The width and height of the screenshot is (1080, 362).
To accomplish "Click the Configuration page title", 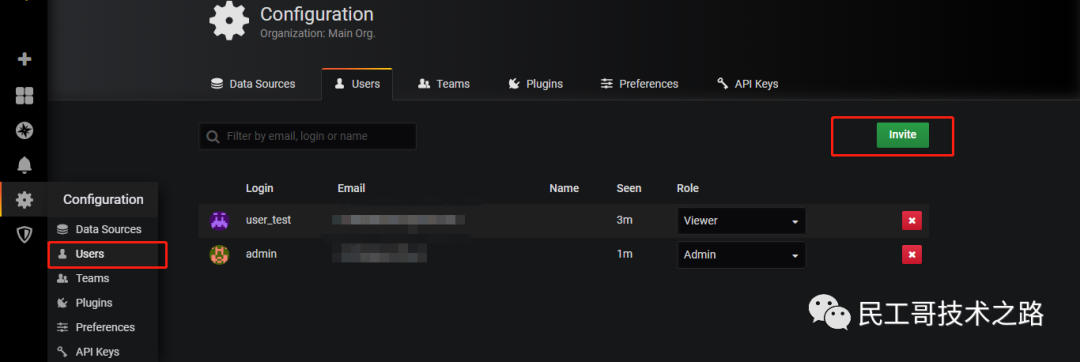I will tap(317, 14).
